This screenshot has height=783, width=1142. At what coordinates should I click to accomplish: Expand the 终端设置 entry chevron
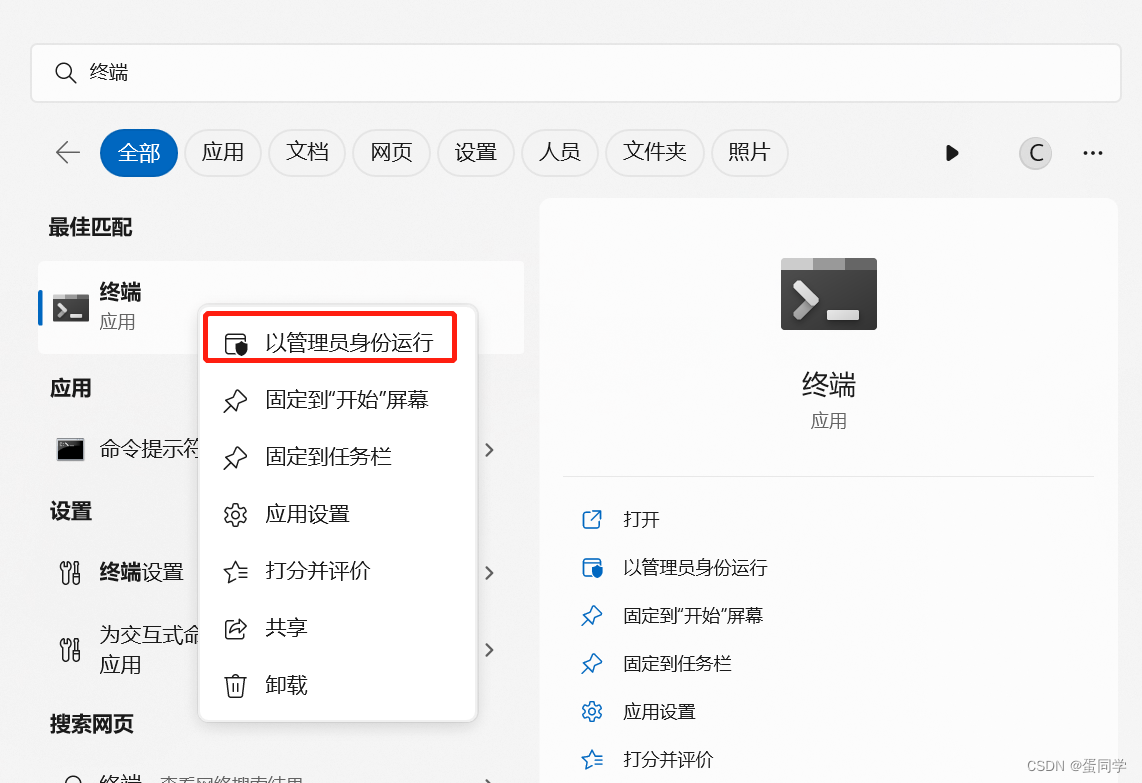489,572
